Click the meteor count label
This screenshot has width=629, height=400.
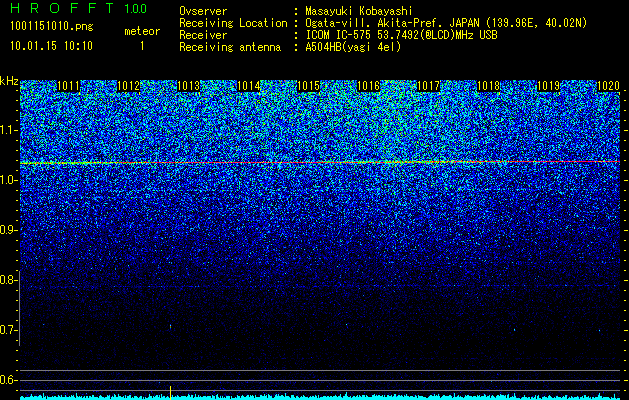coord(142,31)
